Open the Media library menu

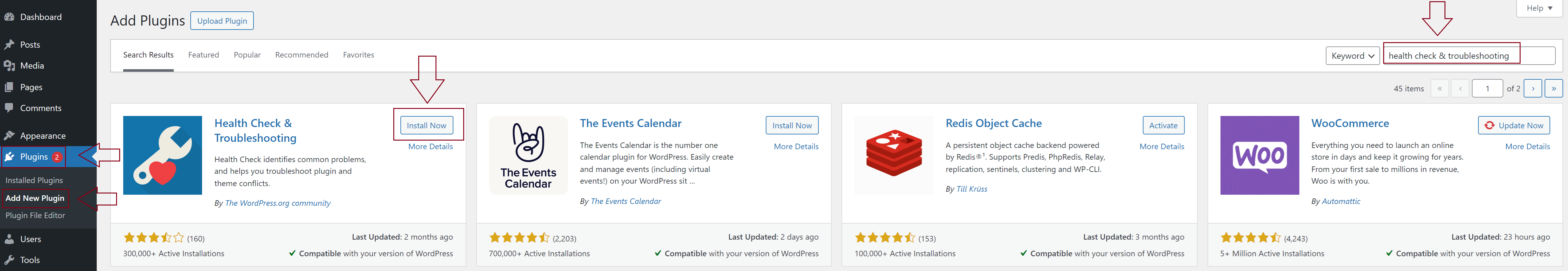32,66
